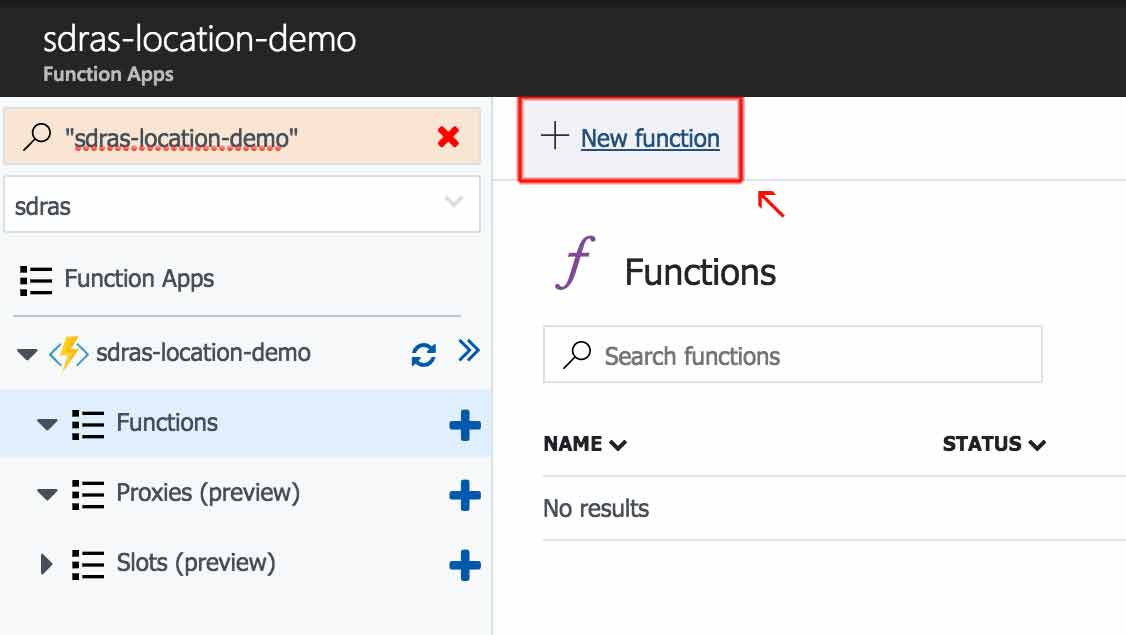
Task: Clear the search with the red X
Action: pos(448,136)
